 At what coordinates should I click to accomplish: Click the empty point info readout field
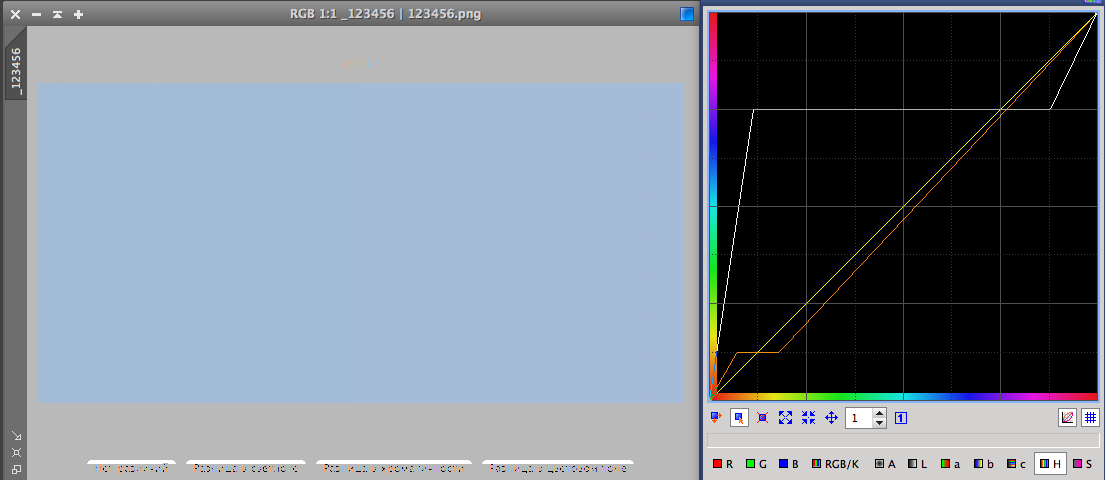[903, 441]
